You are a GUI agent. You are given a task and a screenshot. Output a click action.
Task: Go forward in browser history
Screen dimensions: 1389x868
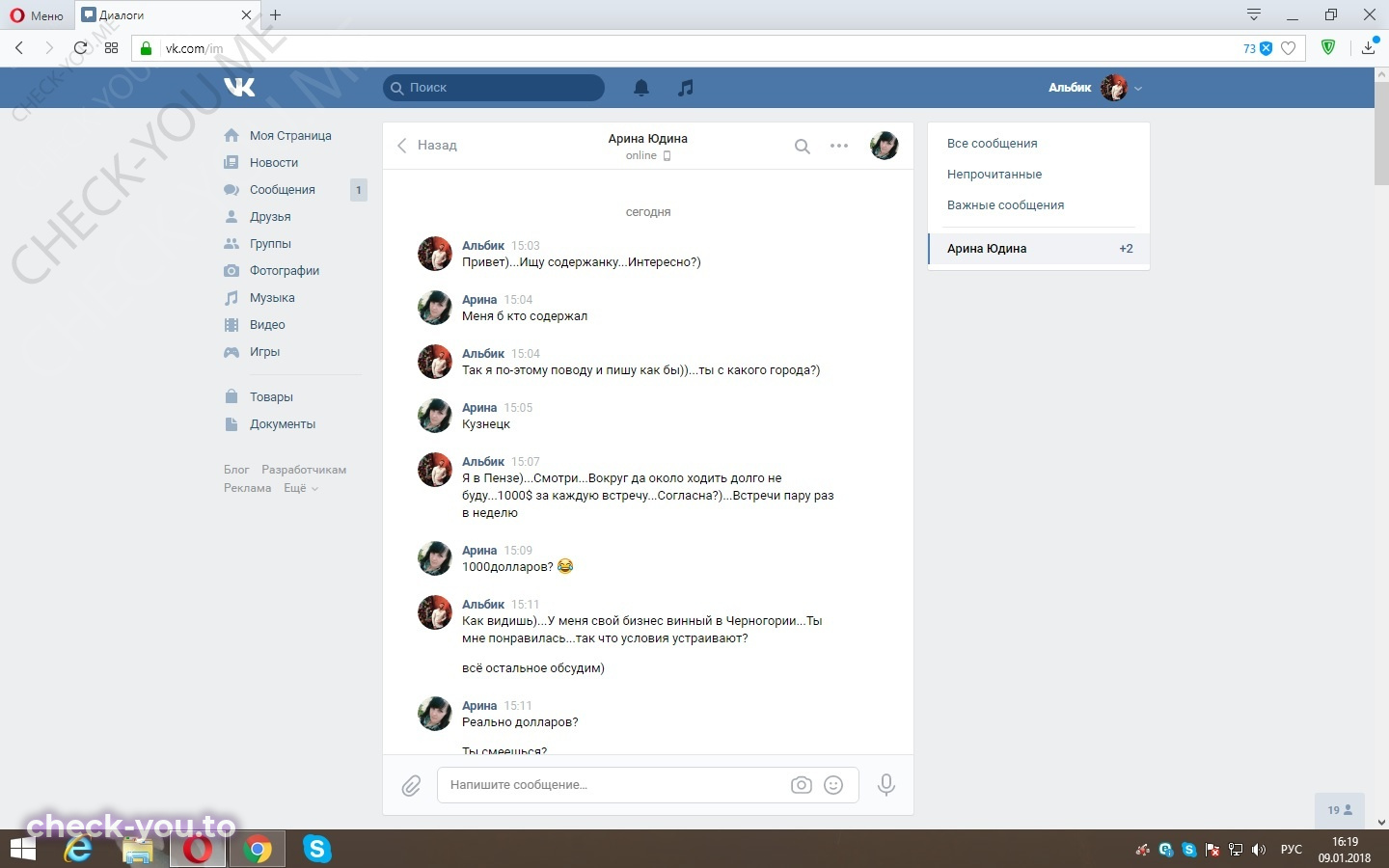click(x=49, y=47)
